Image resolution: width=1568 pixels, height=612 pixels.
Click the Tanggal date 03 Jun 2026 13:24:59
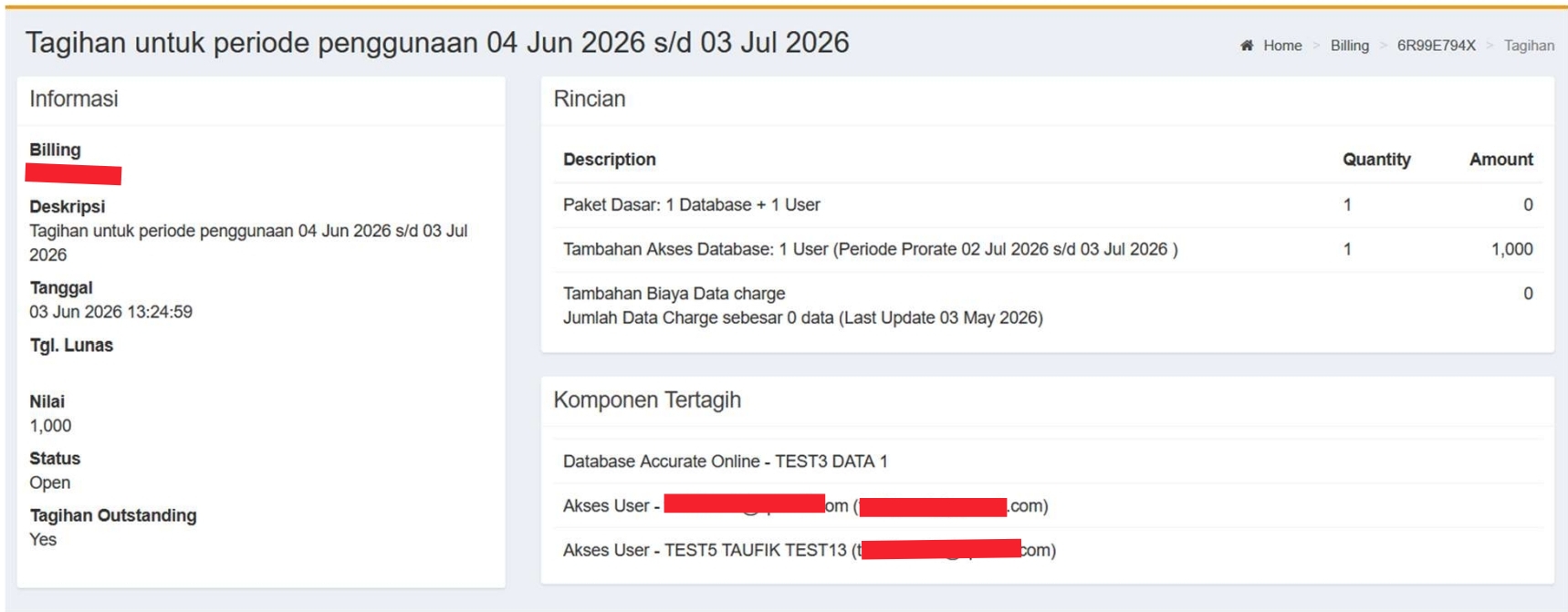pyautogui.click(x=110, y=312)
